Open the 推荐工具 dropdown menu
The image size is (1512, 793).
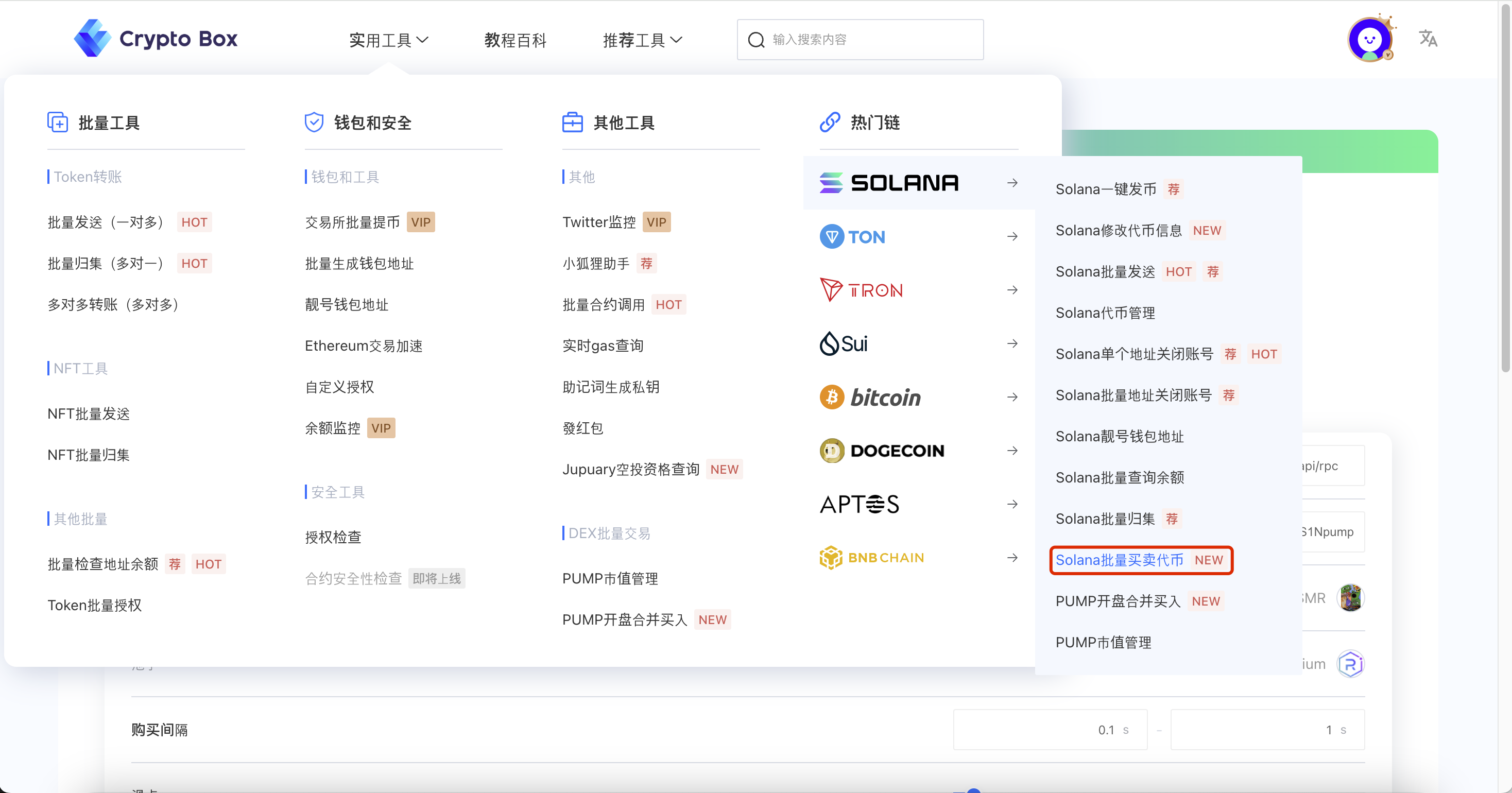click(x=642, y=40)
